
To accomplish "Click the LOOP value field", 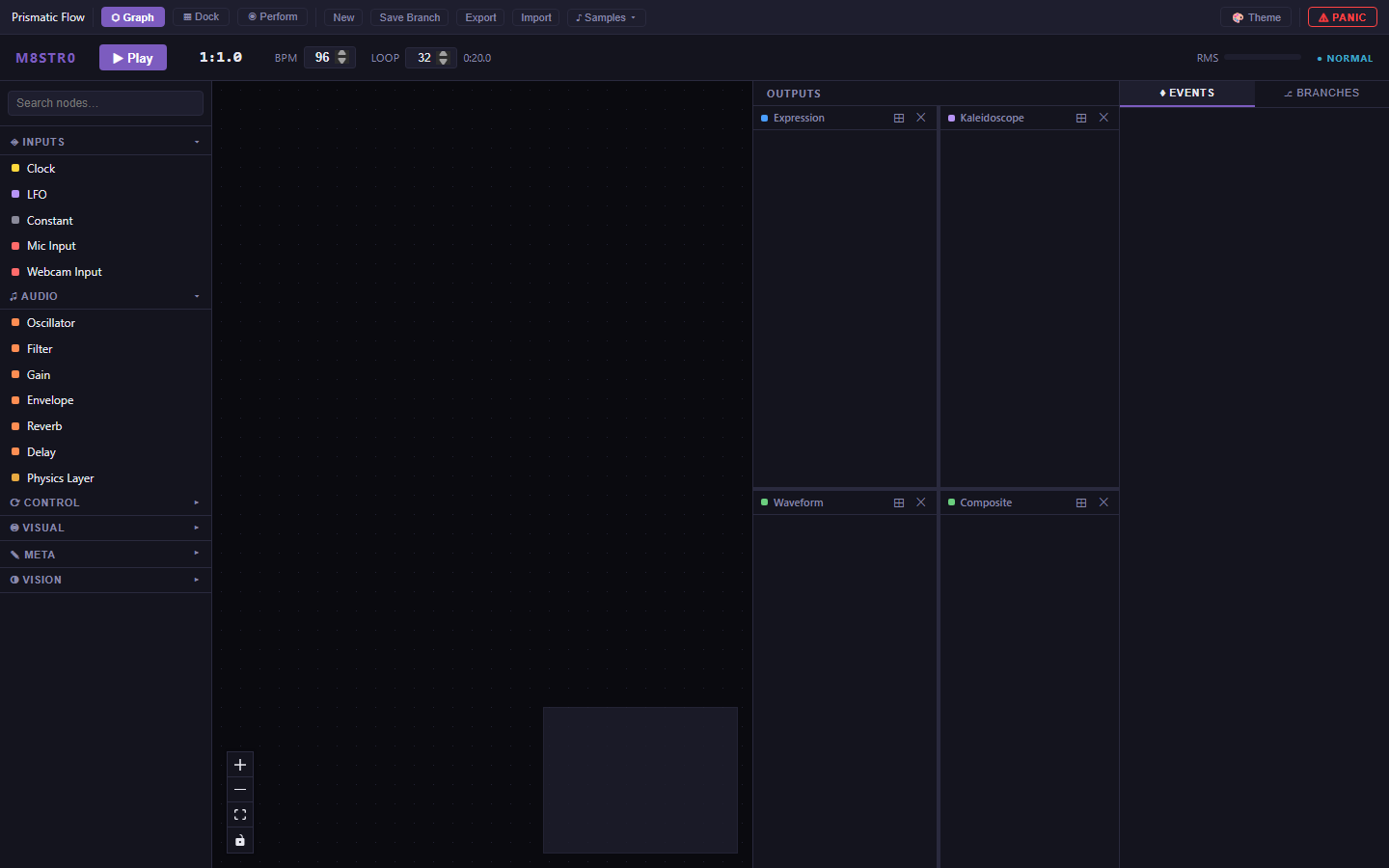I will (431, 58).
